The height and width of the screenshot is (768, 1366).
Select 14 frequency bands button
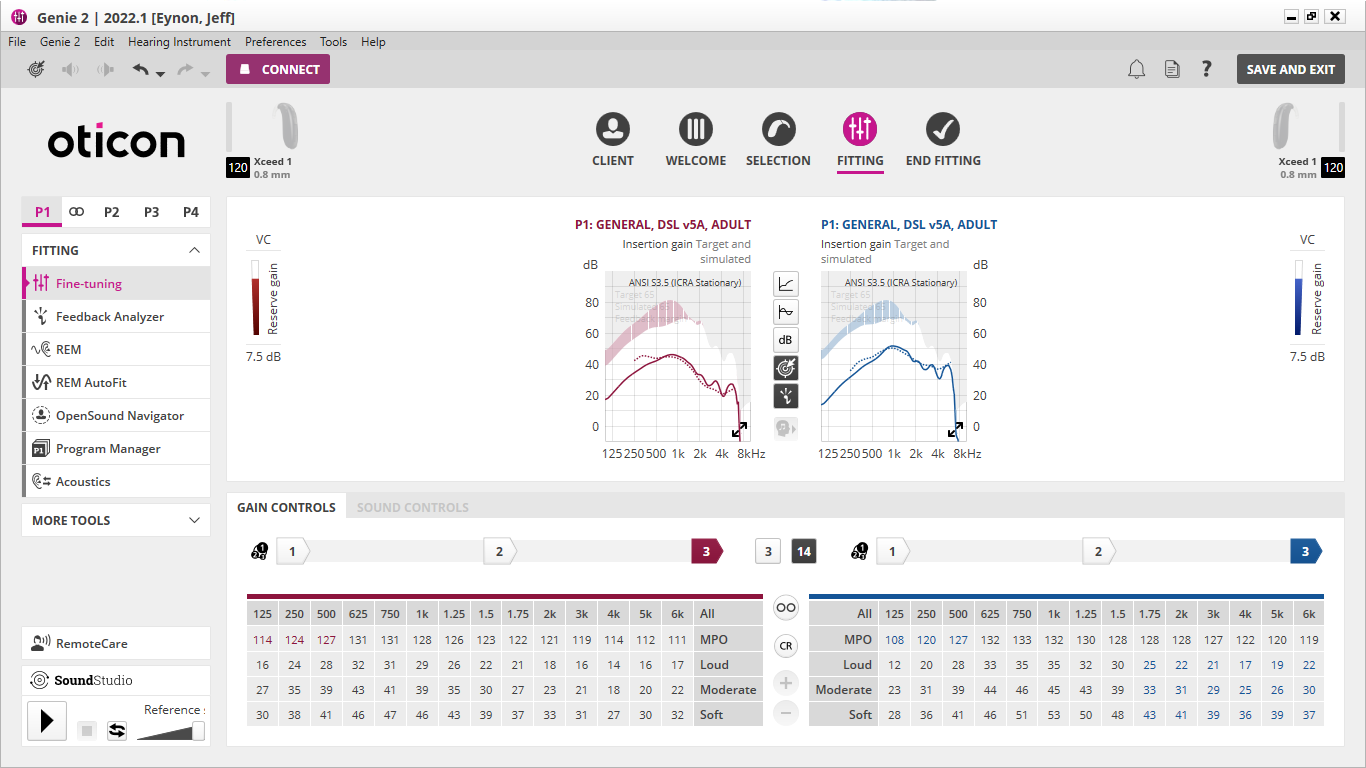click(804, 551)
